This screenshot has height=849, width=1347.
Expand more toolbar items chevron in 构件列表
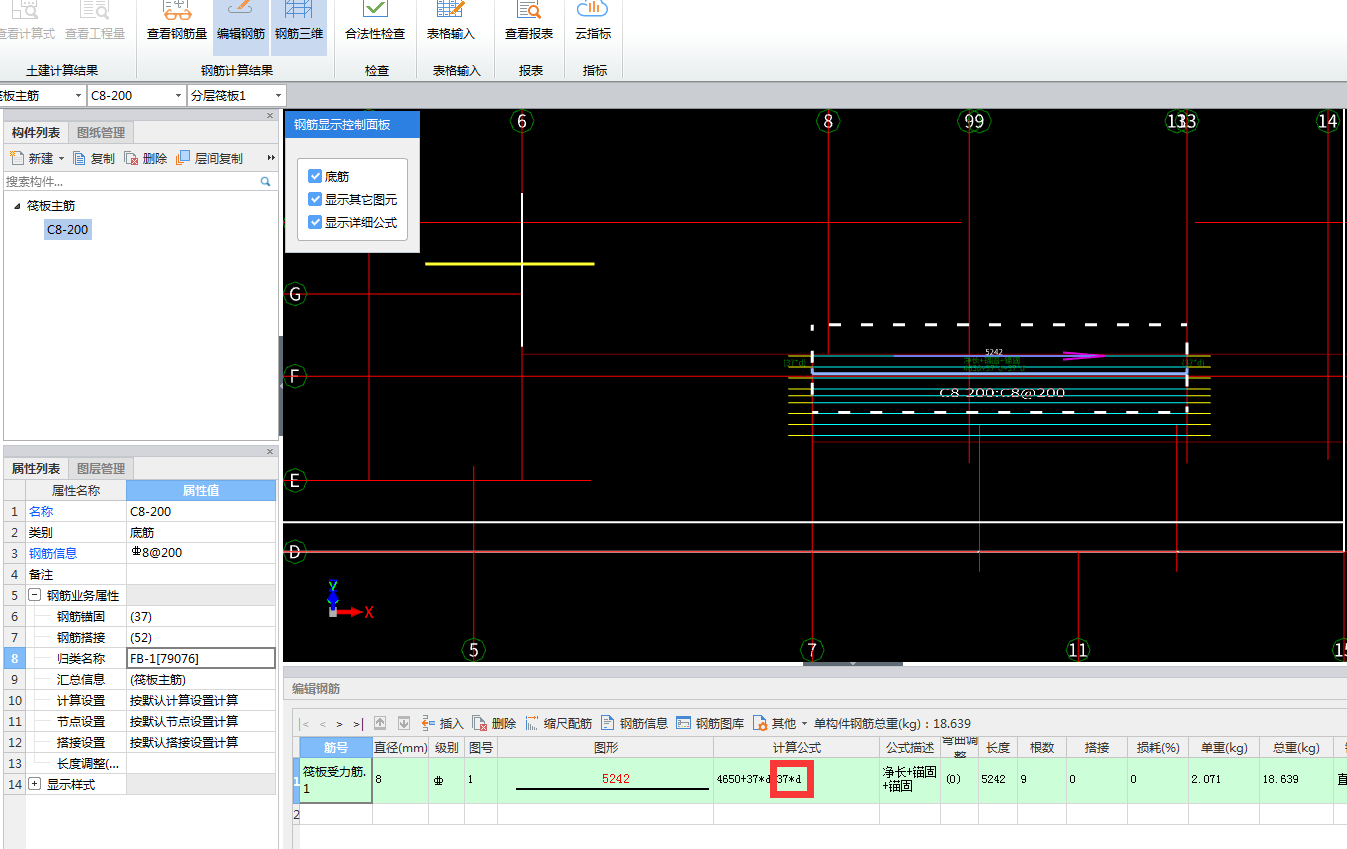[x=271, y=158]
